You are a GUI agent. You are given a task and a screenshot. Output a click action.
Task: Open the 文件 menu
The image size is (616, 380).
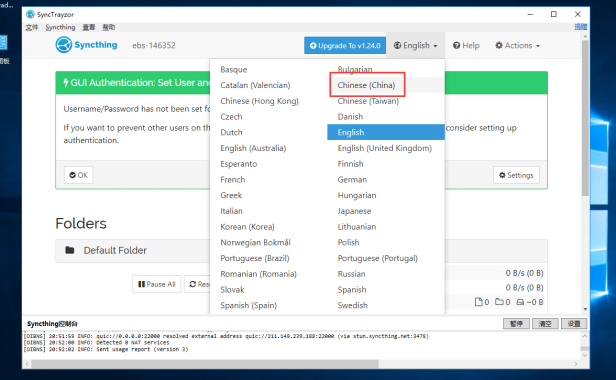(32, 27)
